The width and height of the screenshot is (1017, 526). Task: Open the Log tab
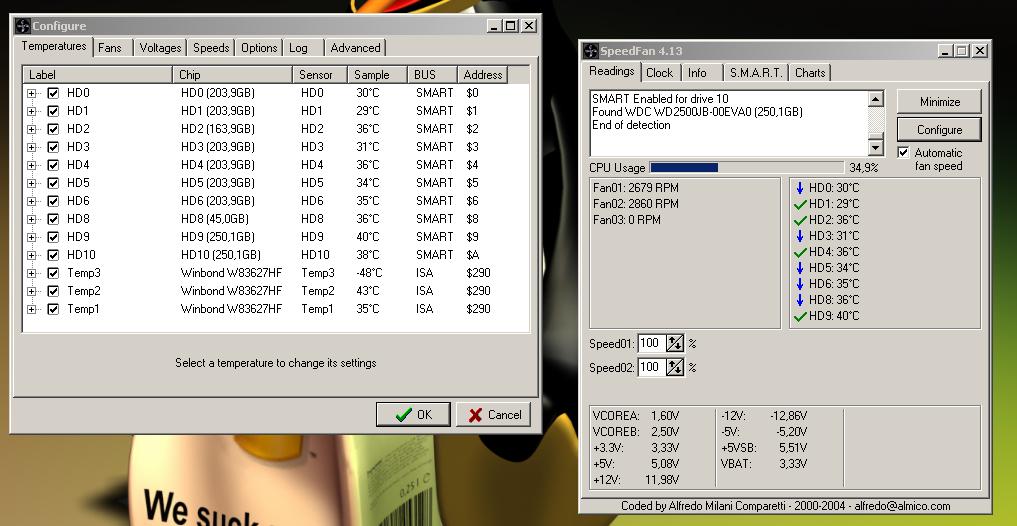[x=303, y=48]
